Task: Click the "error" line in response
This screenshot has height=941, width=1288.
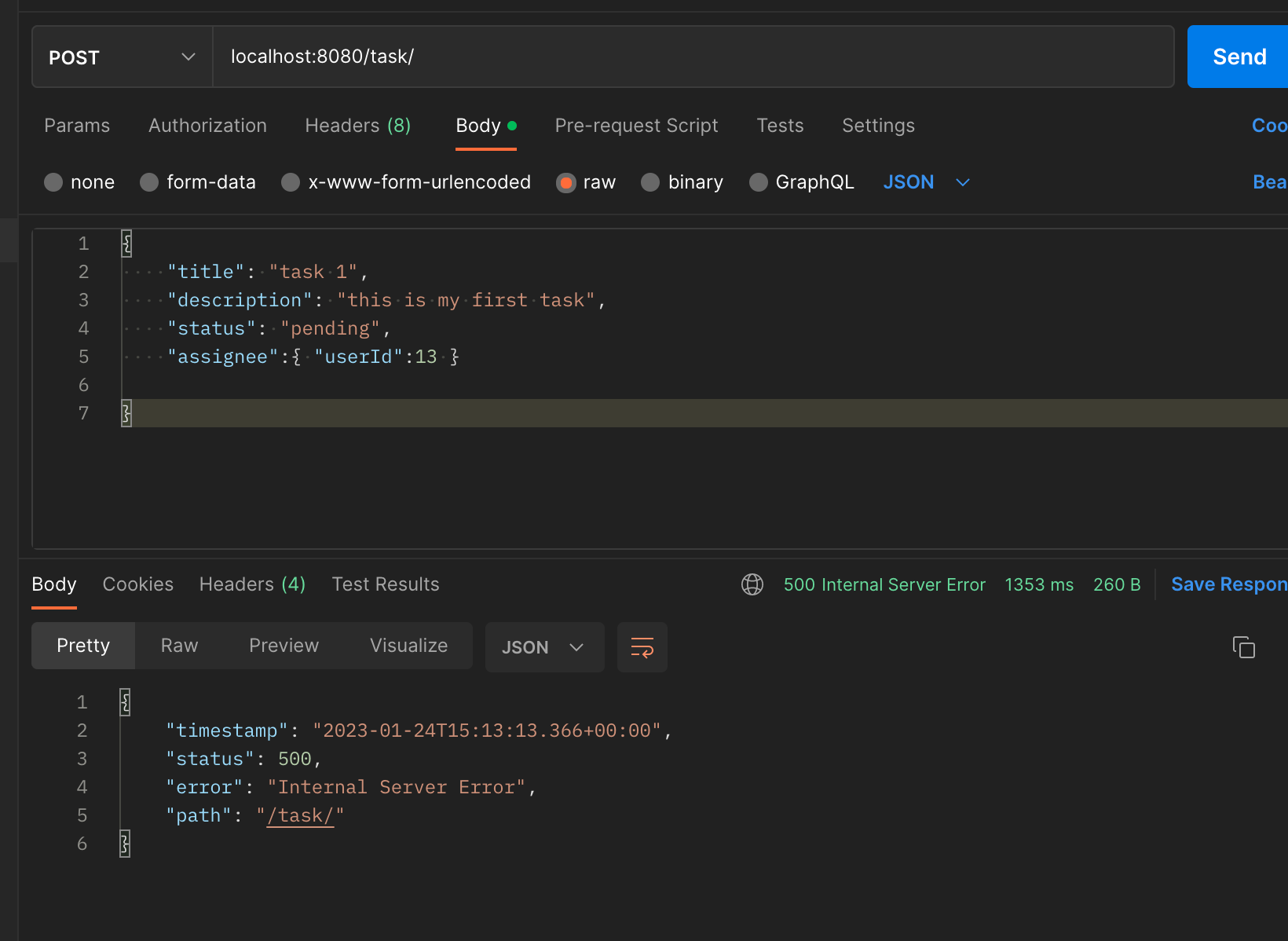Action: 350,787
